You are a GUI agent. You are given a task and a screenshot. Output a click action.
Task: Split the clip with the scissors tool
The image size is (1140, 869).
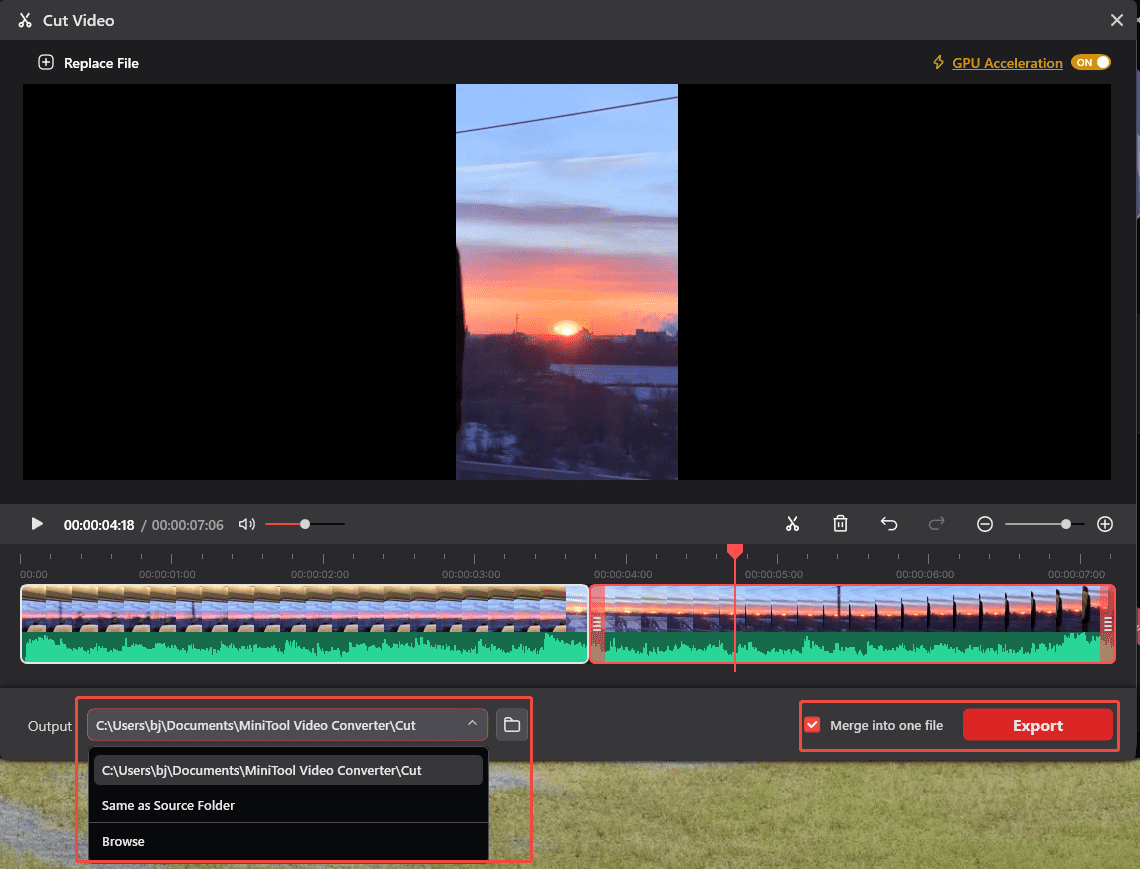pyautogui.click(x=792, y=524)
